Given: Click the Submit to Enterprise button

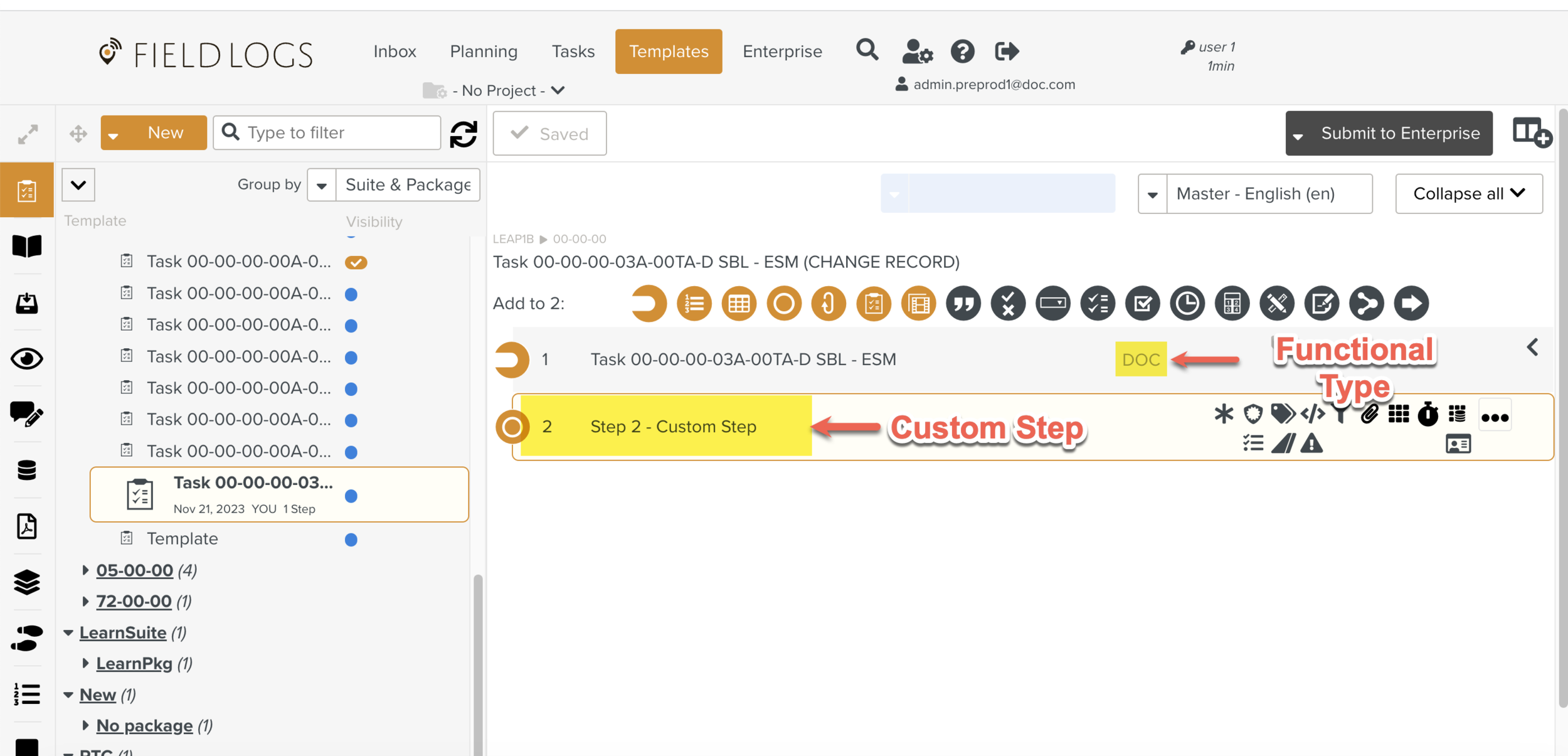Looking at the screenshot, I should click(x=1400, y=134).
